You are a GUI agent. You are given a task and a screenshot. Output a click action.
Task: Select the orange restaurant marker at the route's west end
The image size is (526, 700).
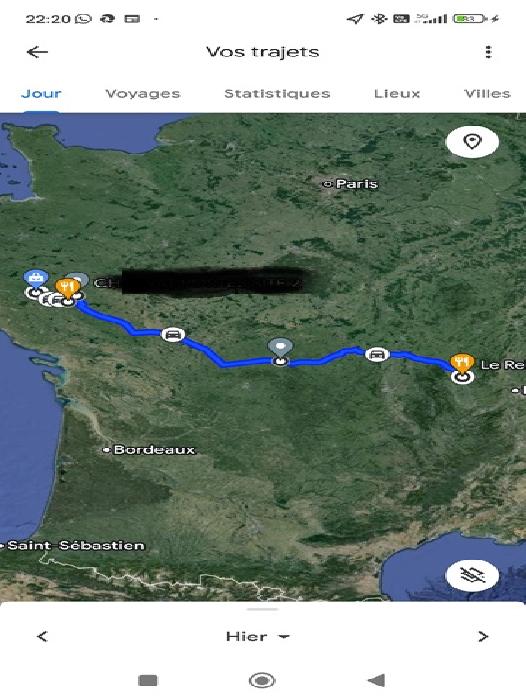(x=67, y=287)
